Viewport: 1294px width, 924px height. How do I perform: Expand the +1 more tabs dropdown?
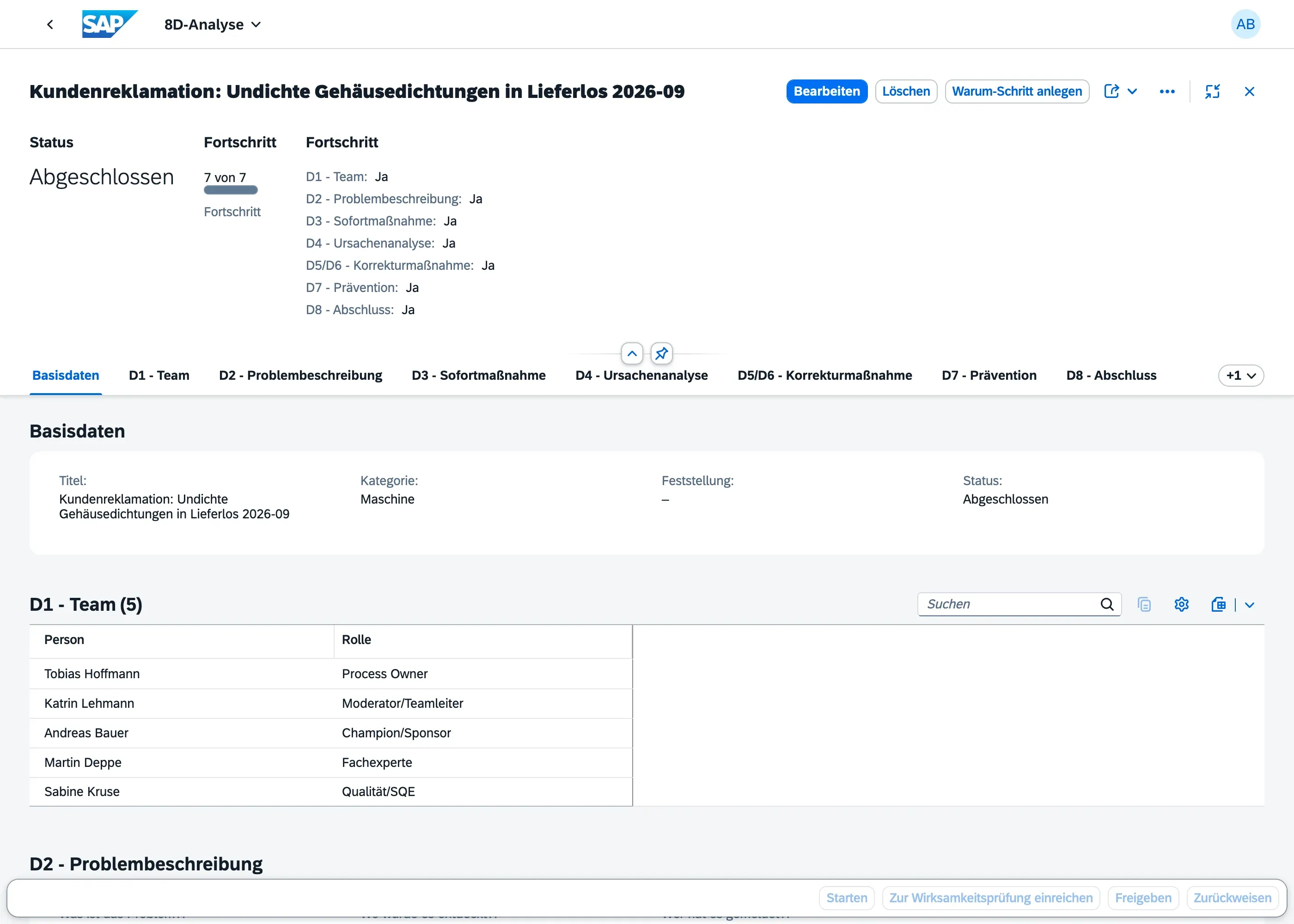(1240, 376)
